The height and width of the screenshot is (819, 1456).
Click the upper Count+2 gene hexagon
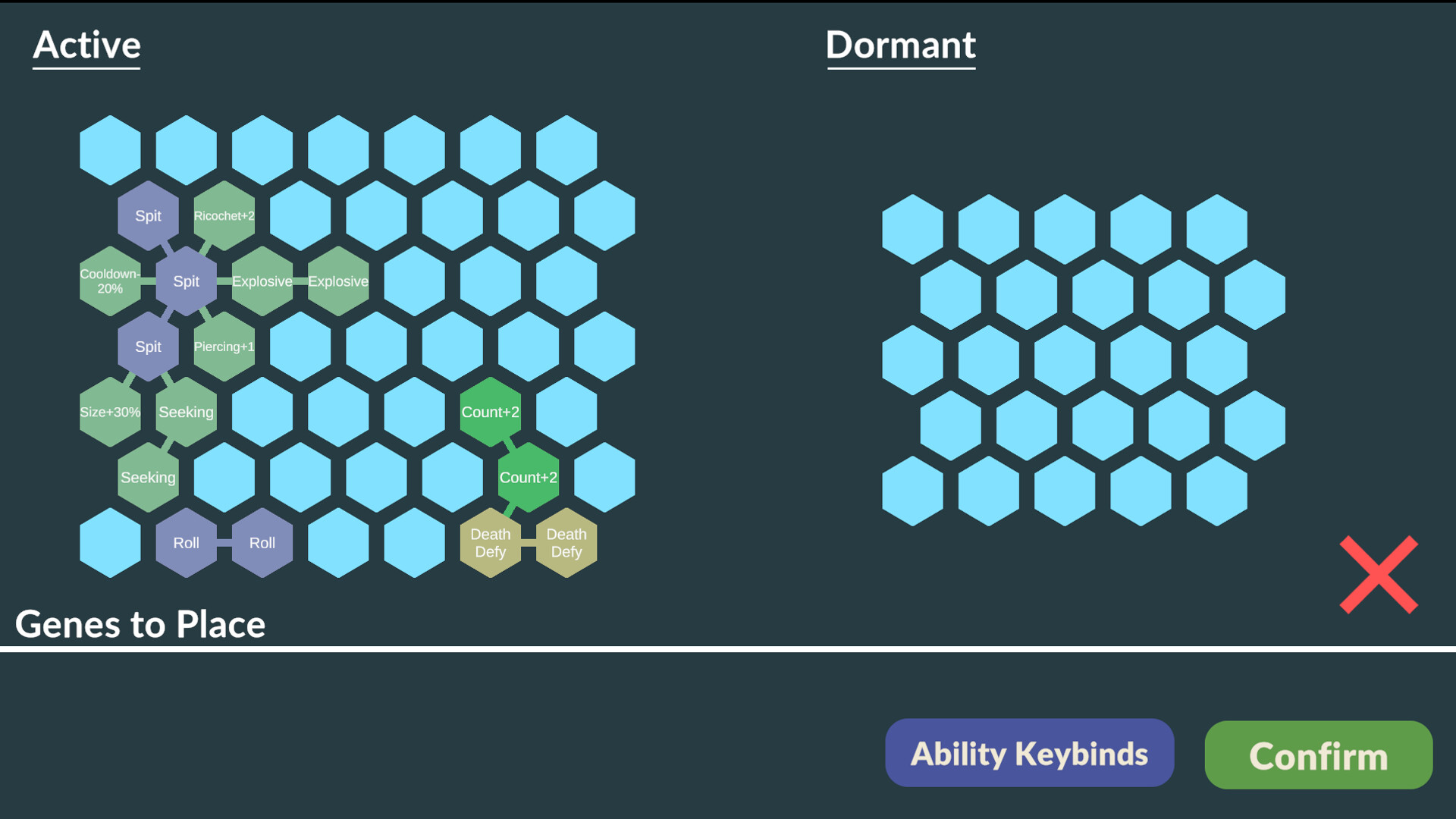point(490,412)
